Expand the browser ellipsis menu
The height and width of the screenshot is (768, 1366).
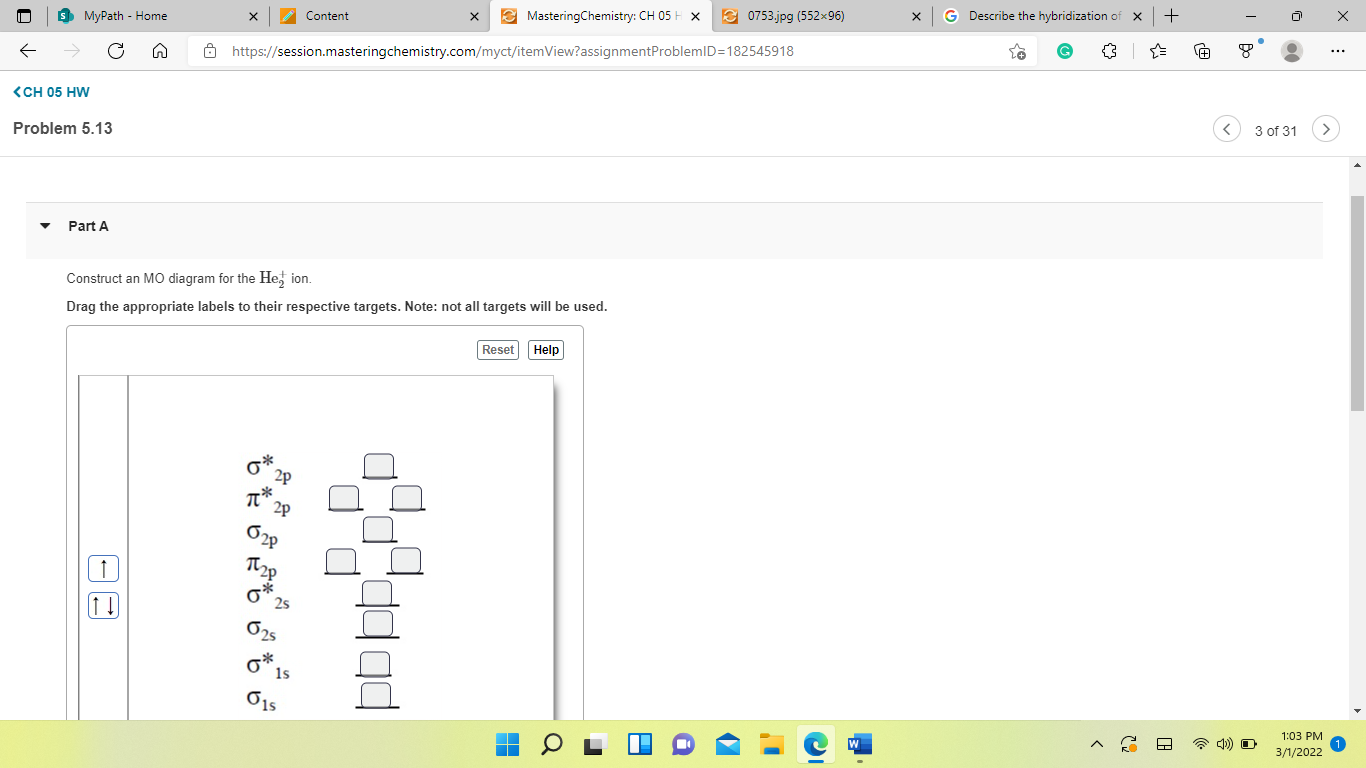[x=1337, y=51]
